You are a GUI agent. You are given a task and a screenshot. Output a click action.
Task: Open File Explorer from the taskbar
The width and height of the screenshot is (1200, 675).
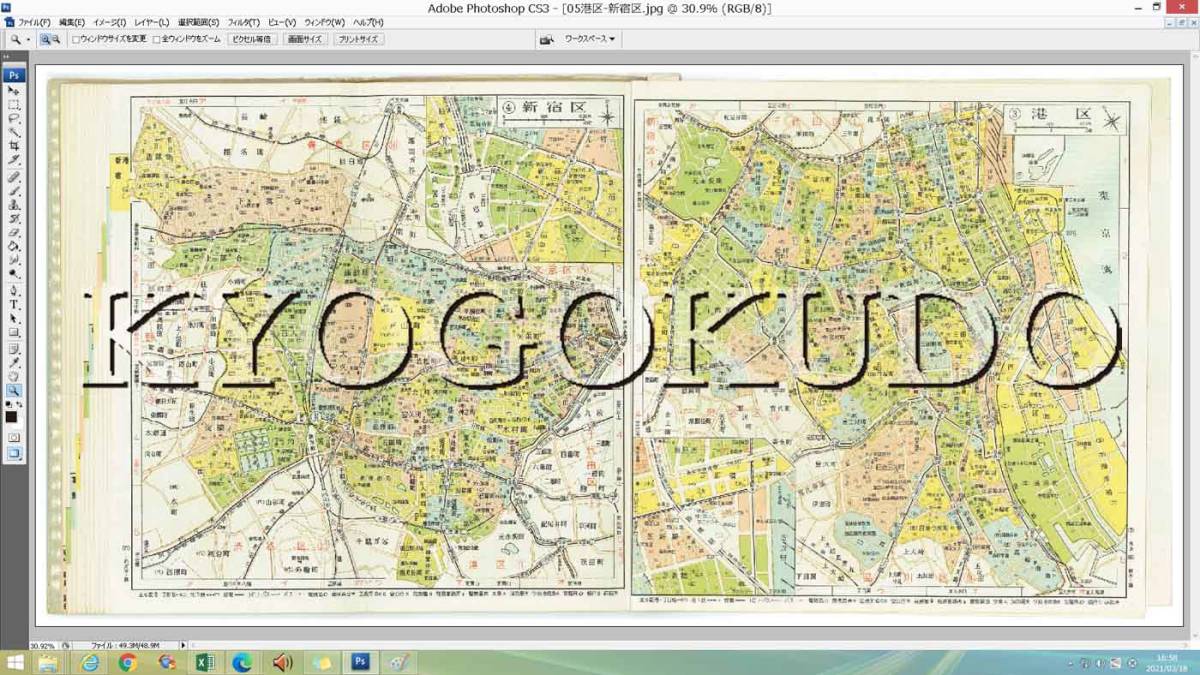coord(49,663)
